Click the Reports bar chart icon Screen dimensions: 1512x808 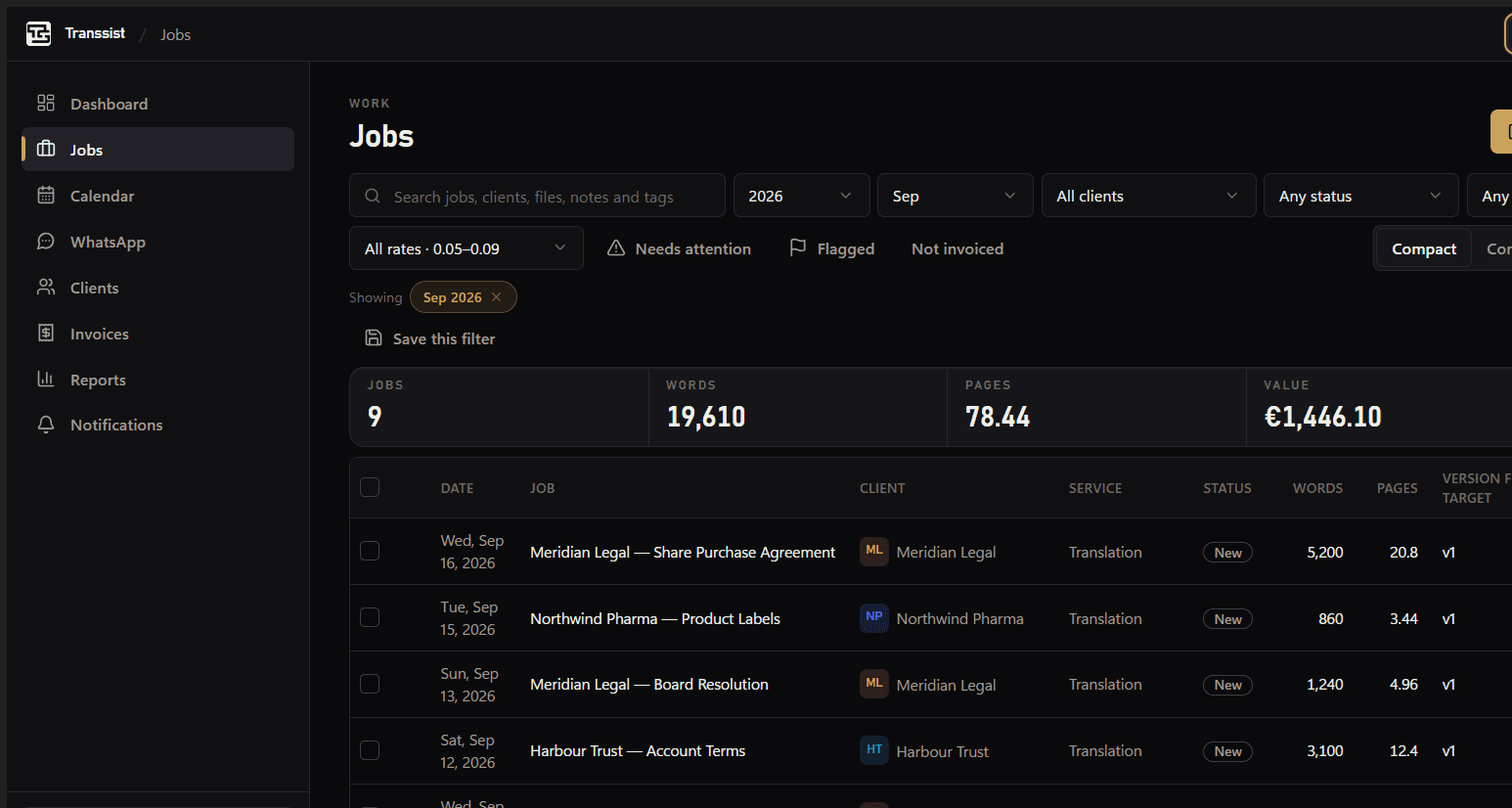pyautogui.click(x=46, y=379)
